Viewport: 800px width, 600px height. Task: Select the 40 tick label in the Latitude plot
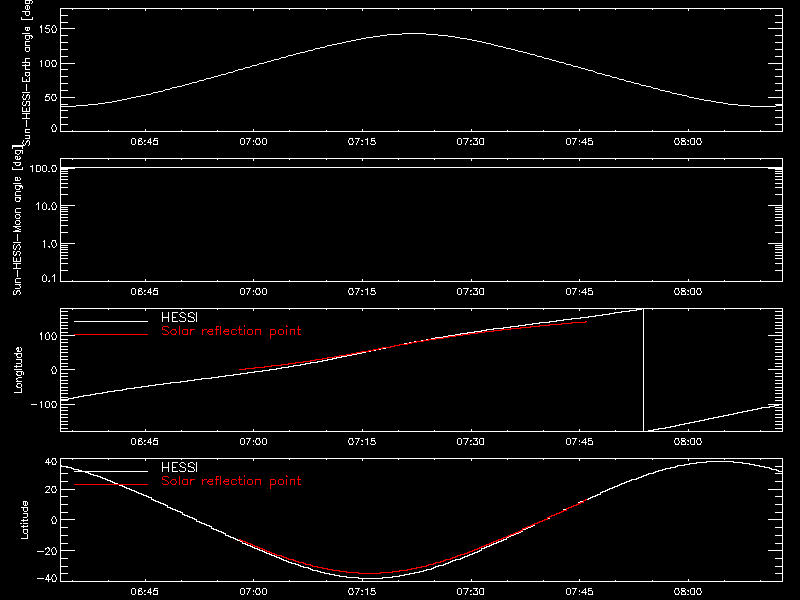(x=51, y=462)
